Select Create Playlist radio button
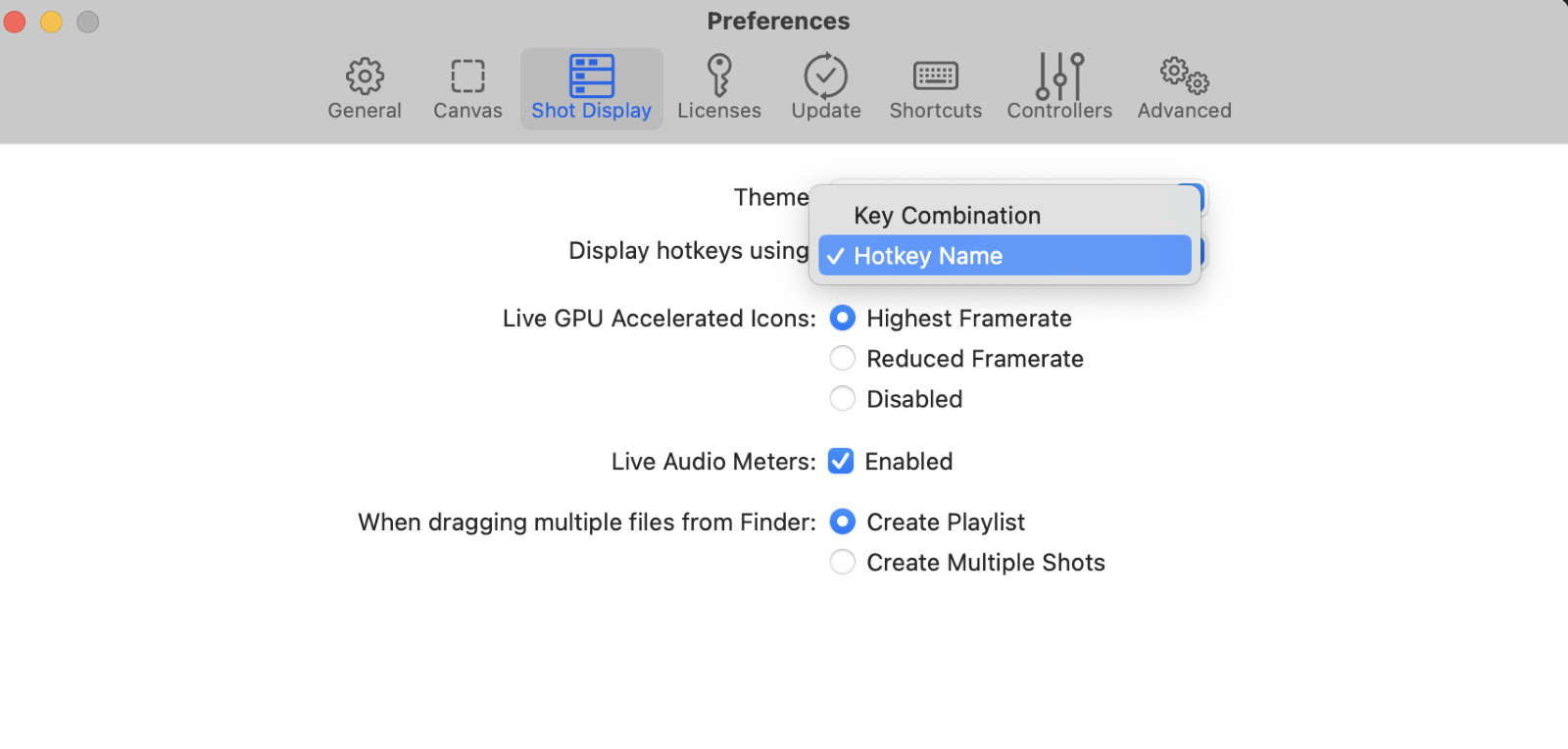This screenshot has height=749, width=1568. 842,522
